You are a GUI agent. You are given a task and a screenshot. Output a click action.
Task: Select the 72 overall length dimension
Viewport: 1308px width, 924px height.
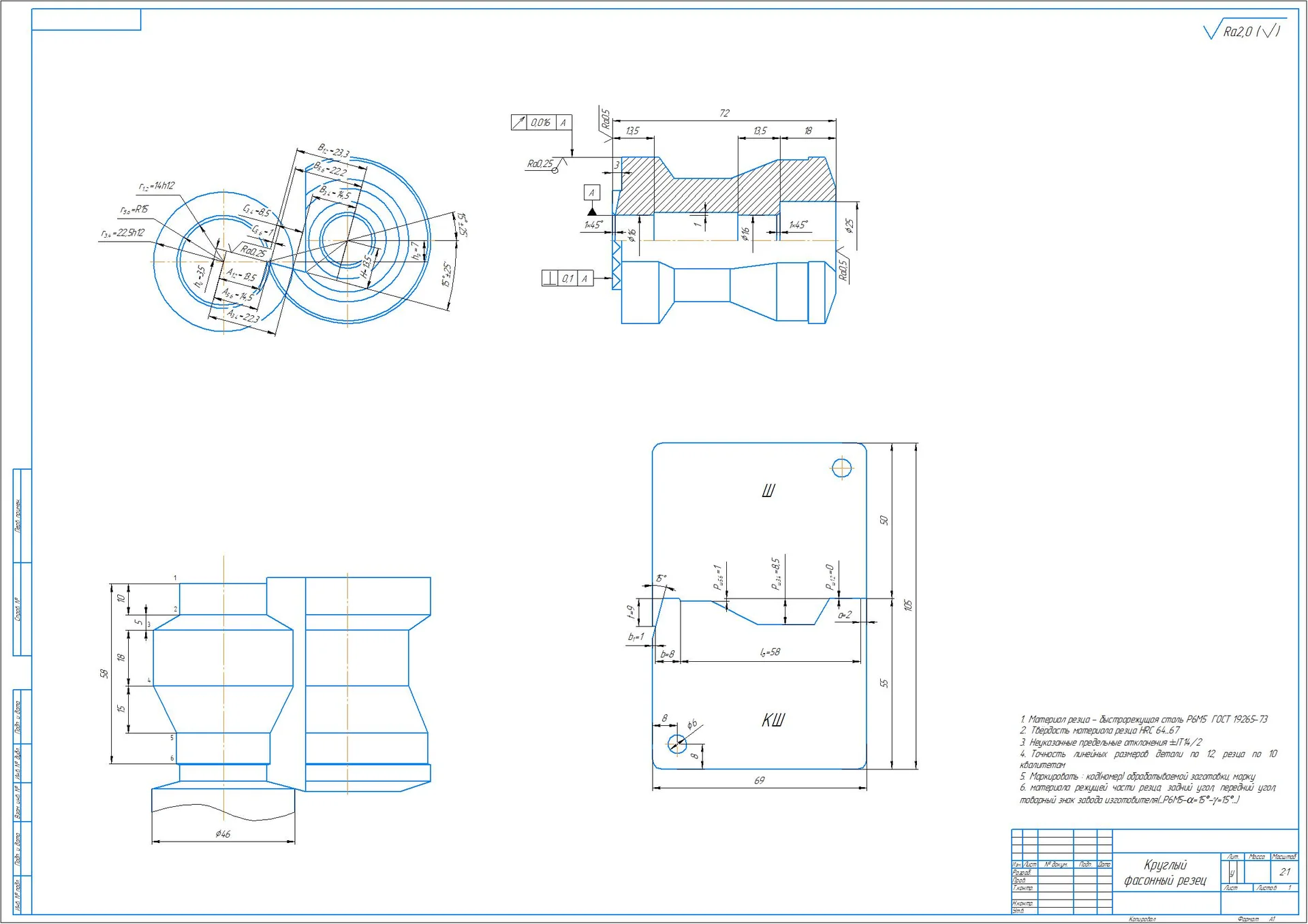(x=724, y=114)
